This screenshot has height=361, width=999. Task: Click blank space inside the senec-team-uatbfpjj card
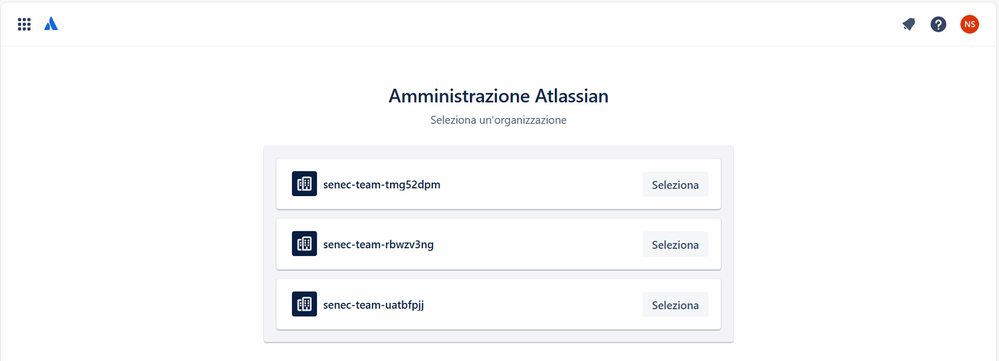[542, 305]
